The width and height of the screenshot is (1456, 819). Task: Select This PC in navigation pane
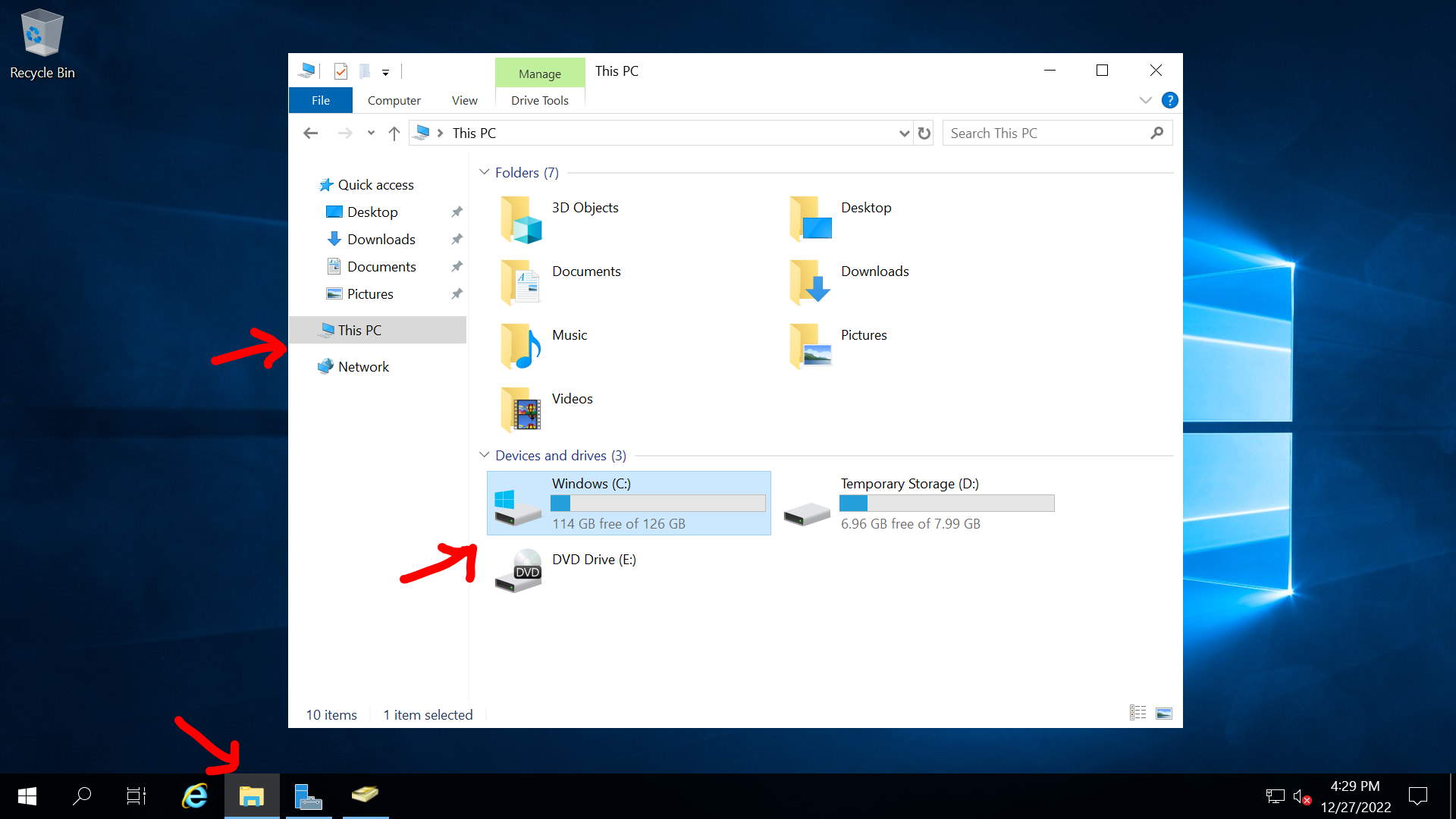pyautogui.click(x=378, y=331)
